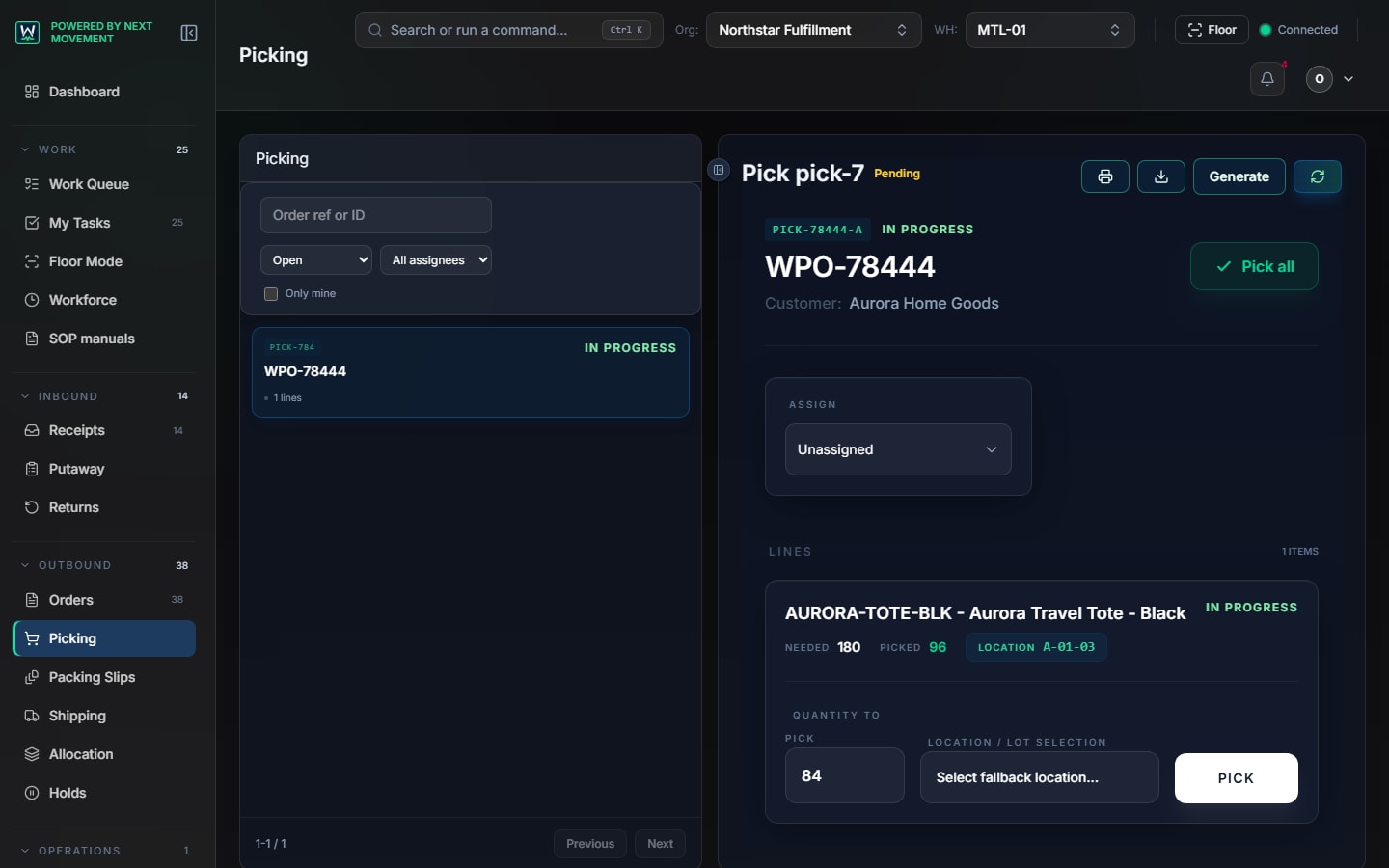
Task: Click the PICK-78444-A tag
Action: (817, 230)
